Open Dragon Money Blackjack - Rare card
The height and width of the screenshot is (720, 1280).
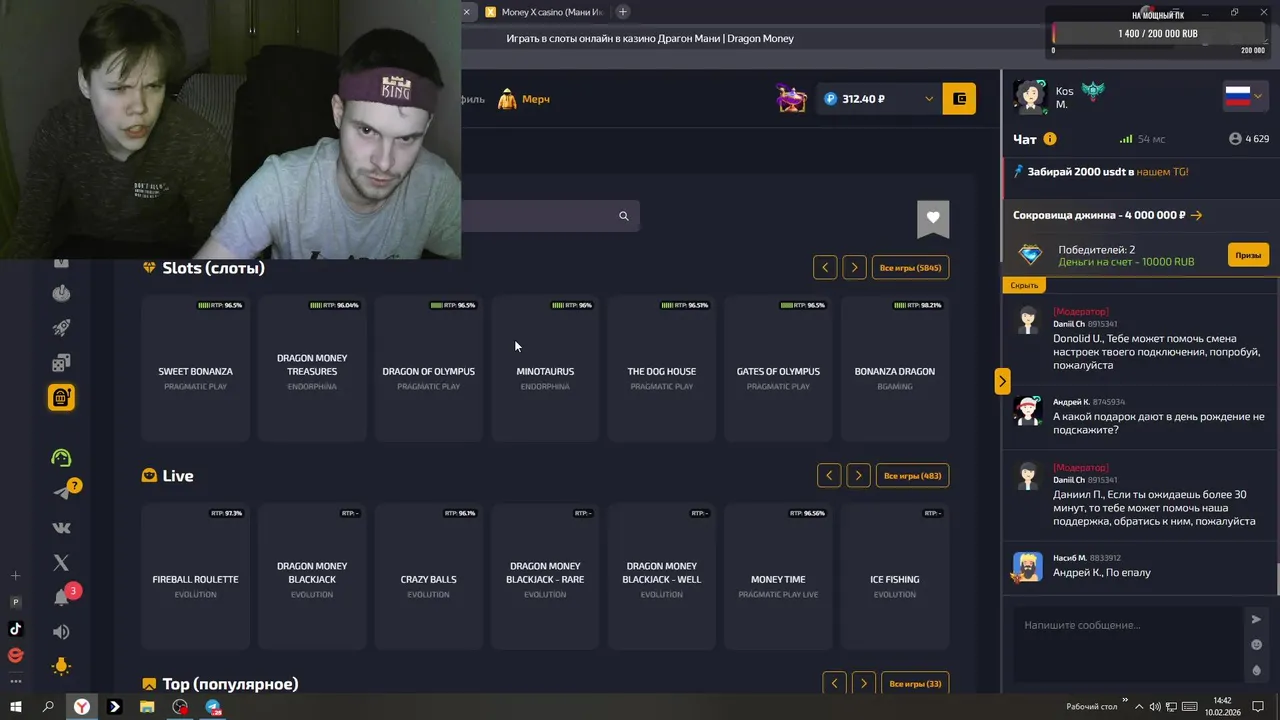tap(545, 577)
